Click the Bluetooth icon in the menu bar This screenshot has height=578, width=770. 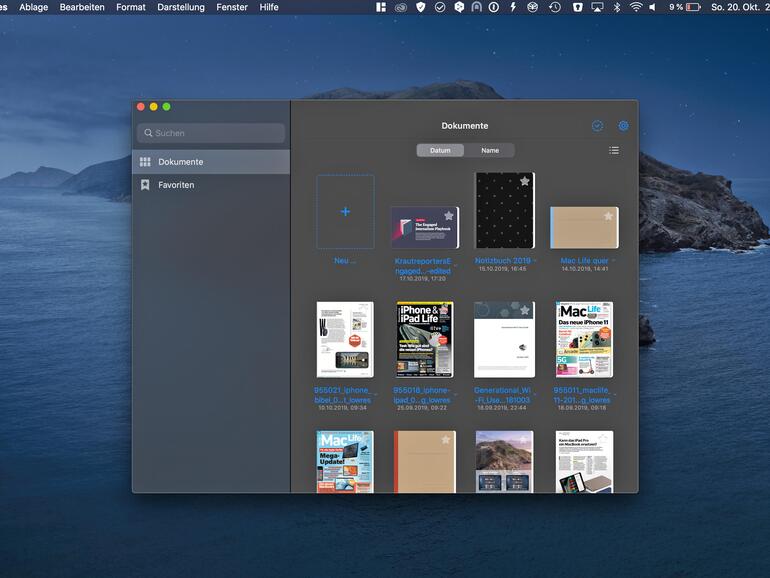pos(616,7)
